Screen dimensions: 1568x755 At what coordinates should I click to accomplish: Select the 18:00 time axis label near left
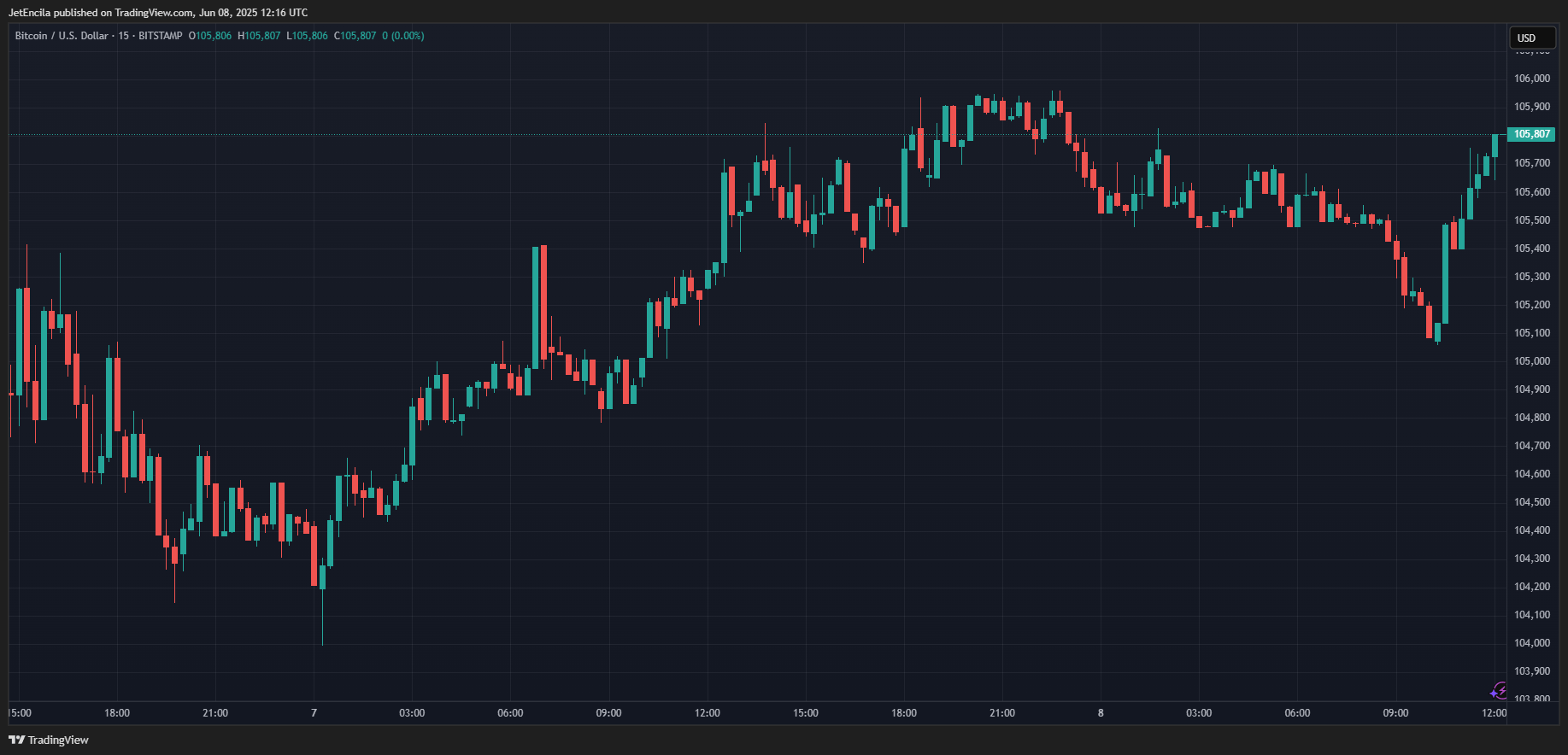[x=117, y=713]
